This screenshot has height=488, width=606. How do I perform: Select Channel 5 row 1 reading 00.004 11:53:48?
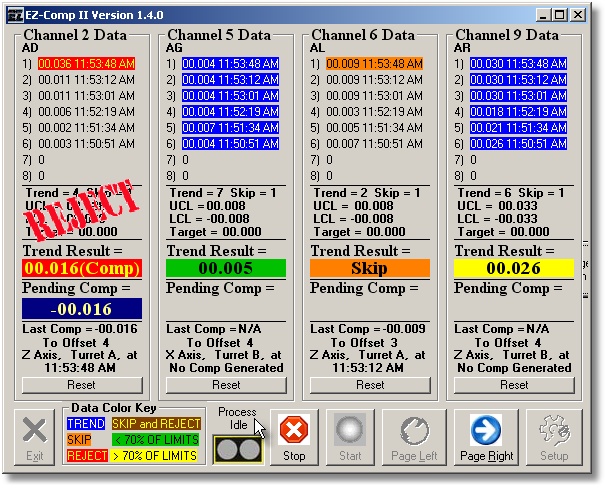tap(230, 64)
